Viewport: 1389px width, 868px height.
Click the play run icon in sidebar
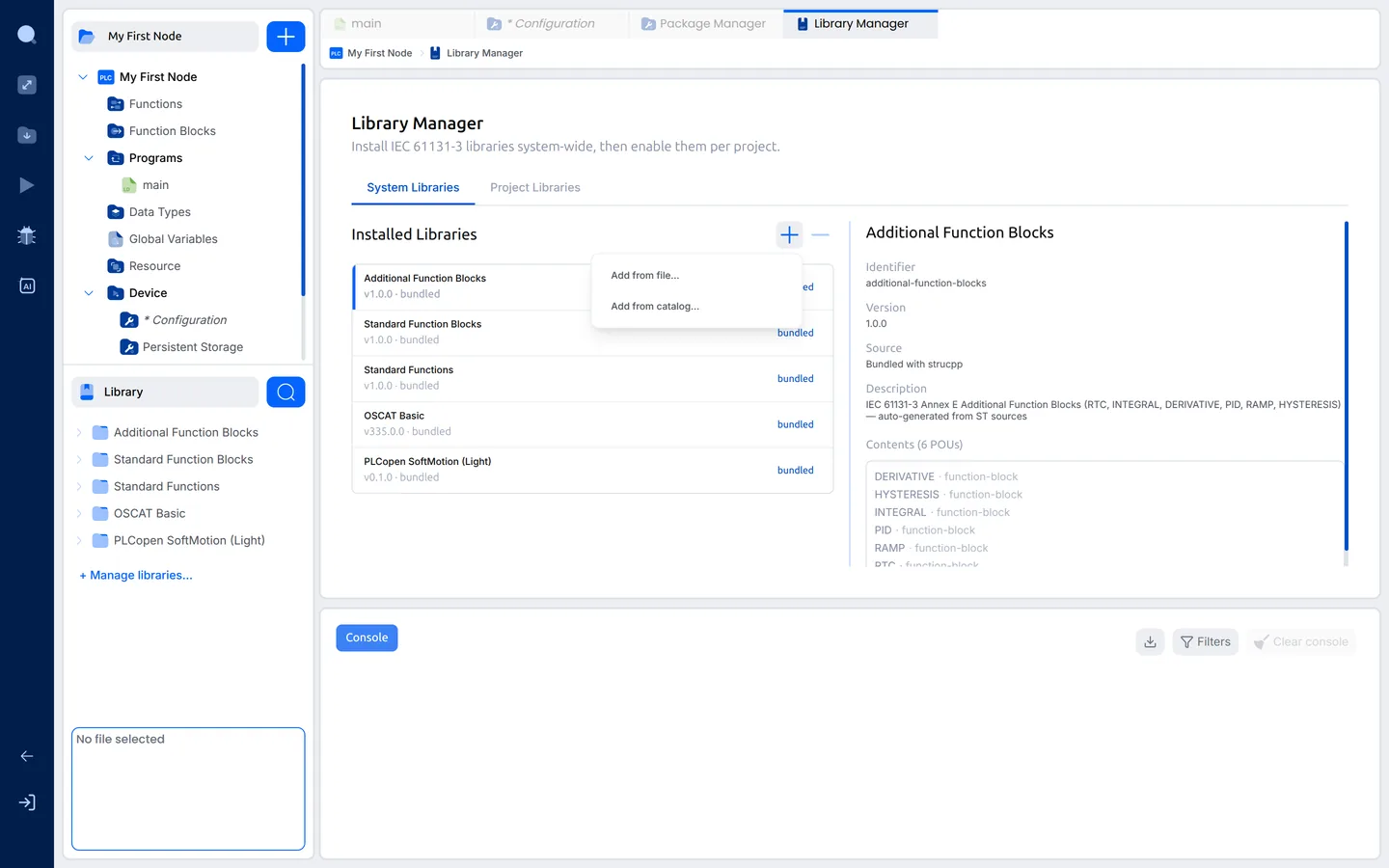pos(27,185)
